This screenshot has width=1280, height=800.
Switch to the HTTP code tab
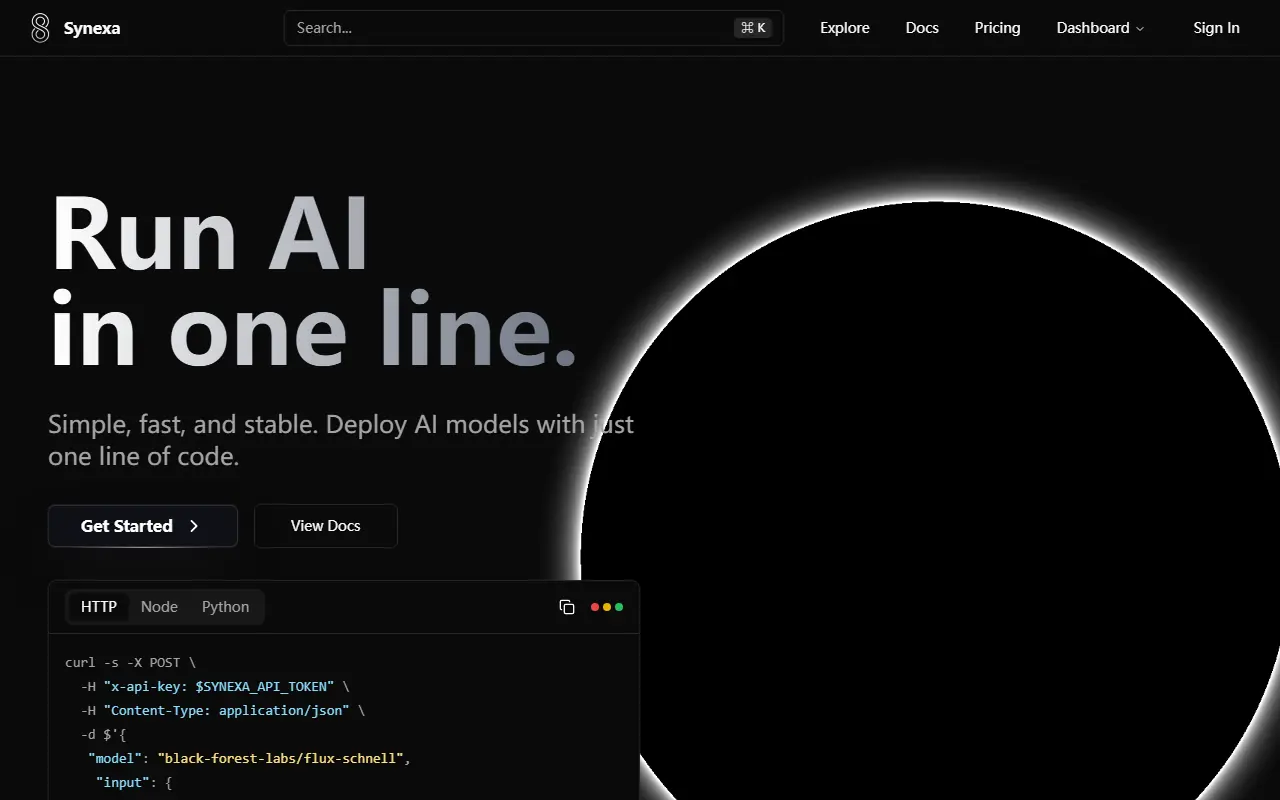click(x=99, y=607)
